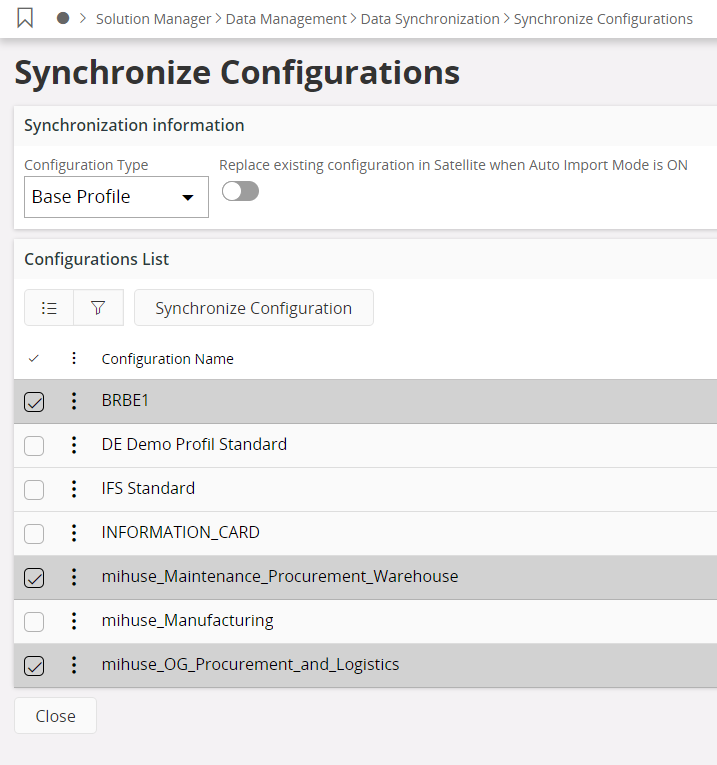
Task: Open row menu for INFORMATION_CARD
Action: coord(73,533)
